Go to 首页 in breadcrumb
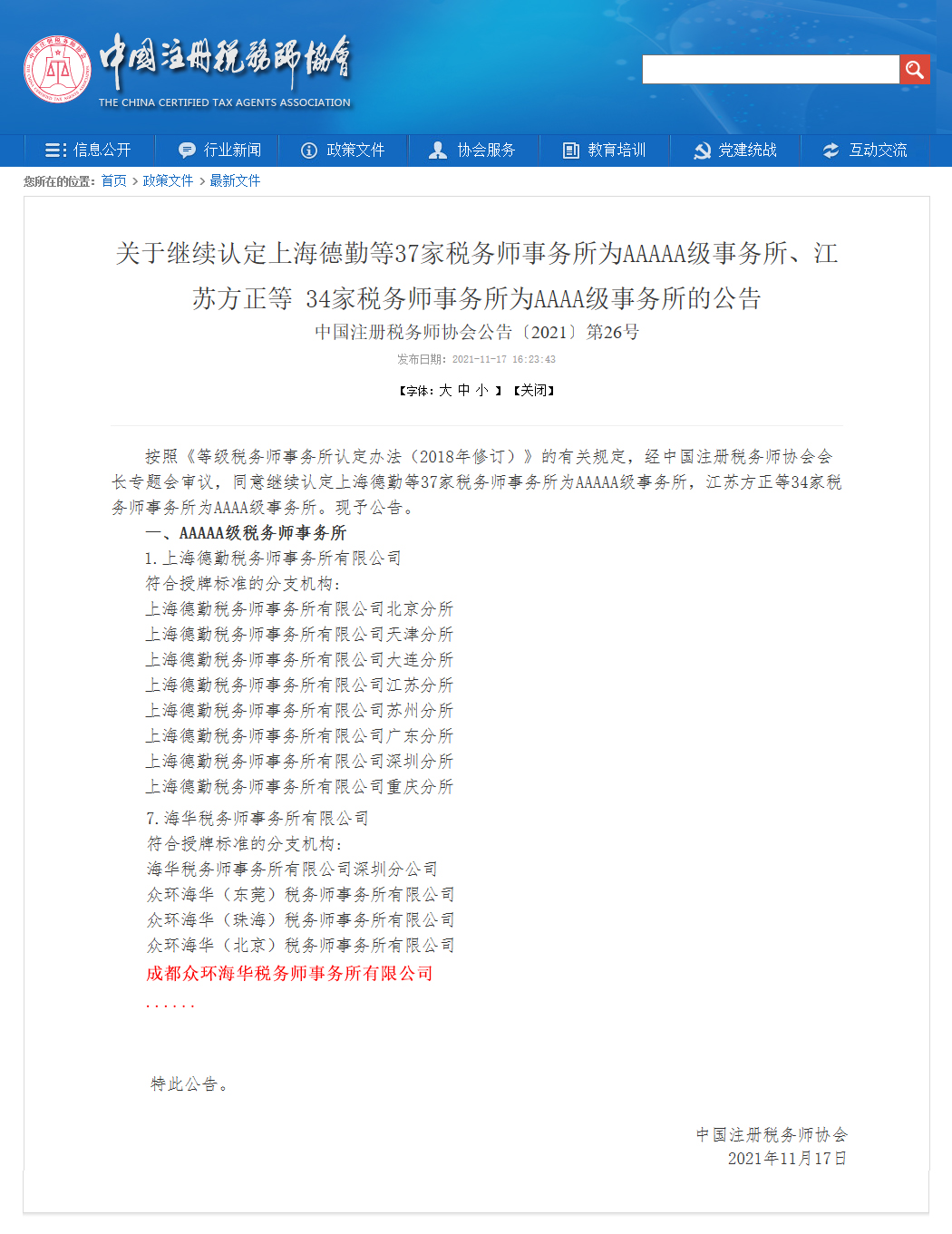This screenshot has height=1234, width=952. [113, 181]
